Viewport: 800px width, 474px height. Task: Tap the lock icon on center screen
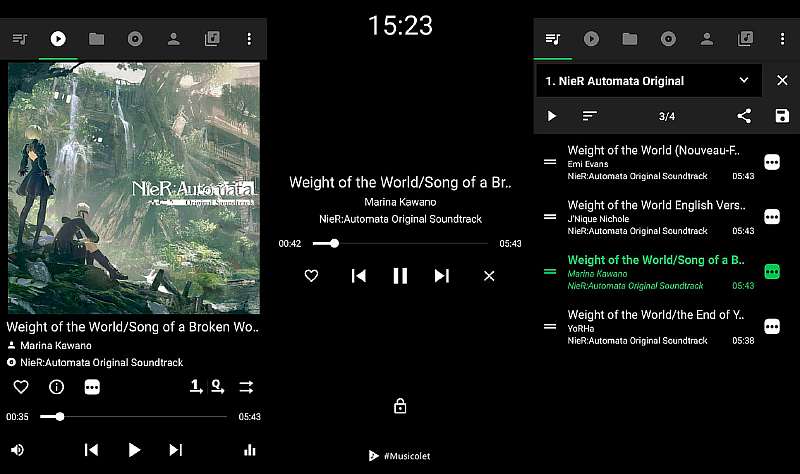[x=400, y=406]
